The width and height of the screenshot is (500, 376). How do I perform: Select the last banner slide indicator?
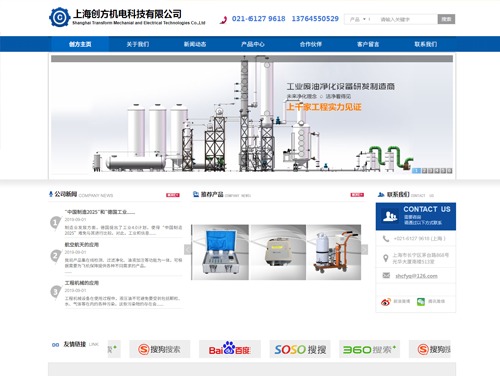449,171
